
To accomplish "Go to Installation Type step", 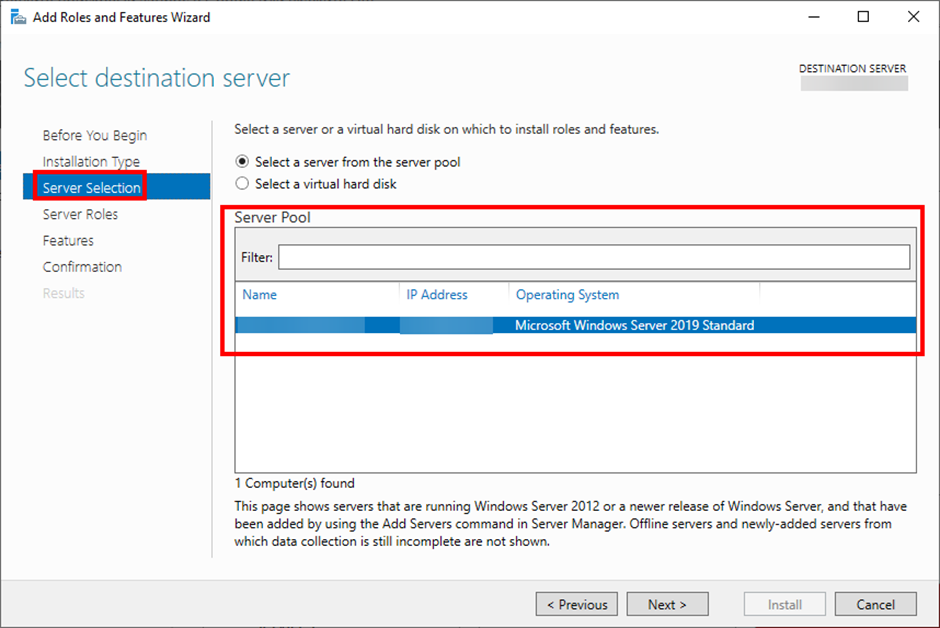I will tap(91, 162).
